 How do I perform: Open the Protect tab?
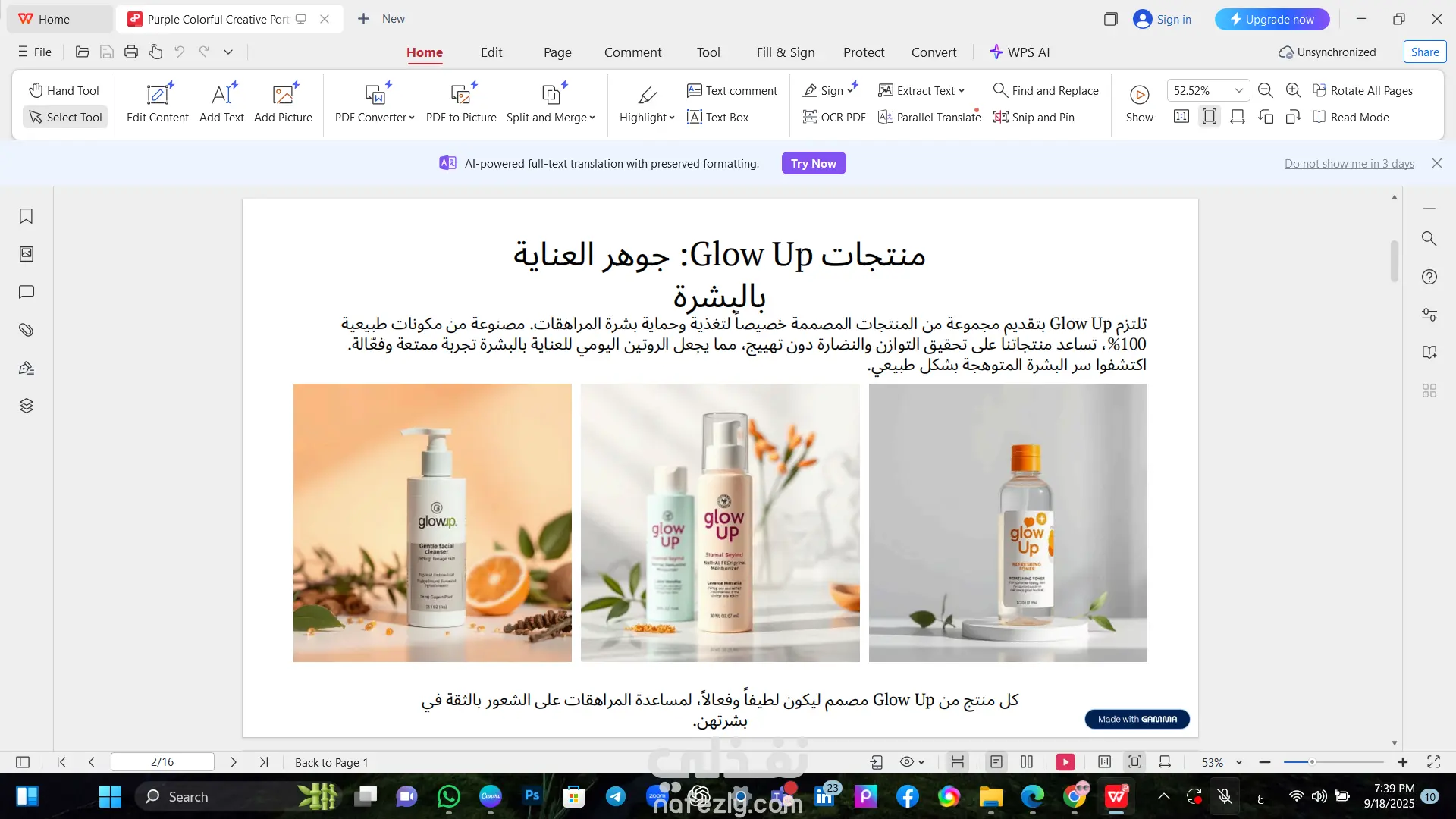[x=864, y=52]
